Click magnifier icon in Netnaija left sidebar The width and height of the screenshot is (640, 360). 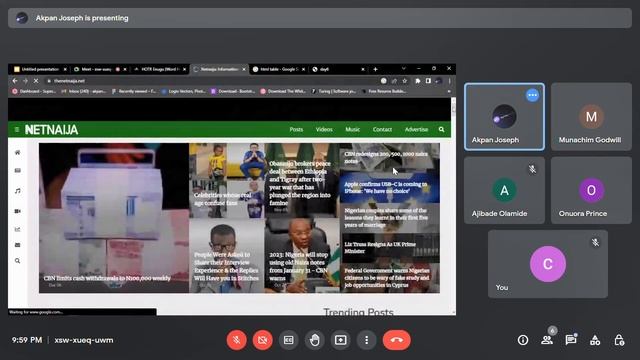coord(18,261)
